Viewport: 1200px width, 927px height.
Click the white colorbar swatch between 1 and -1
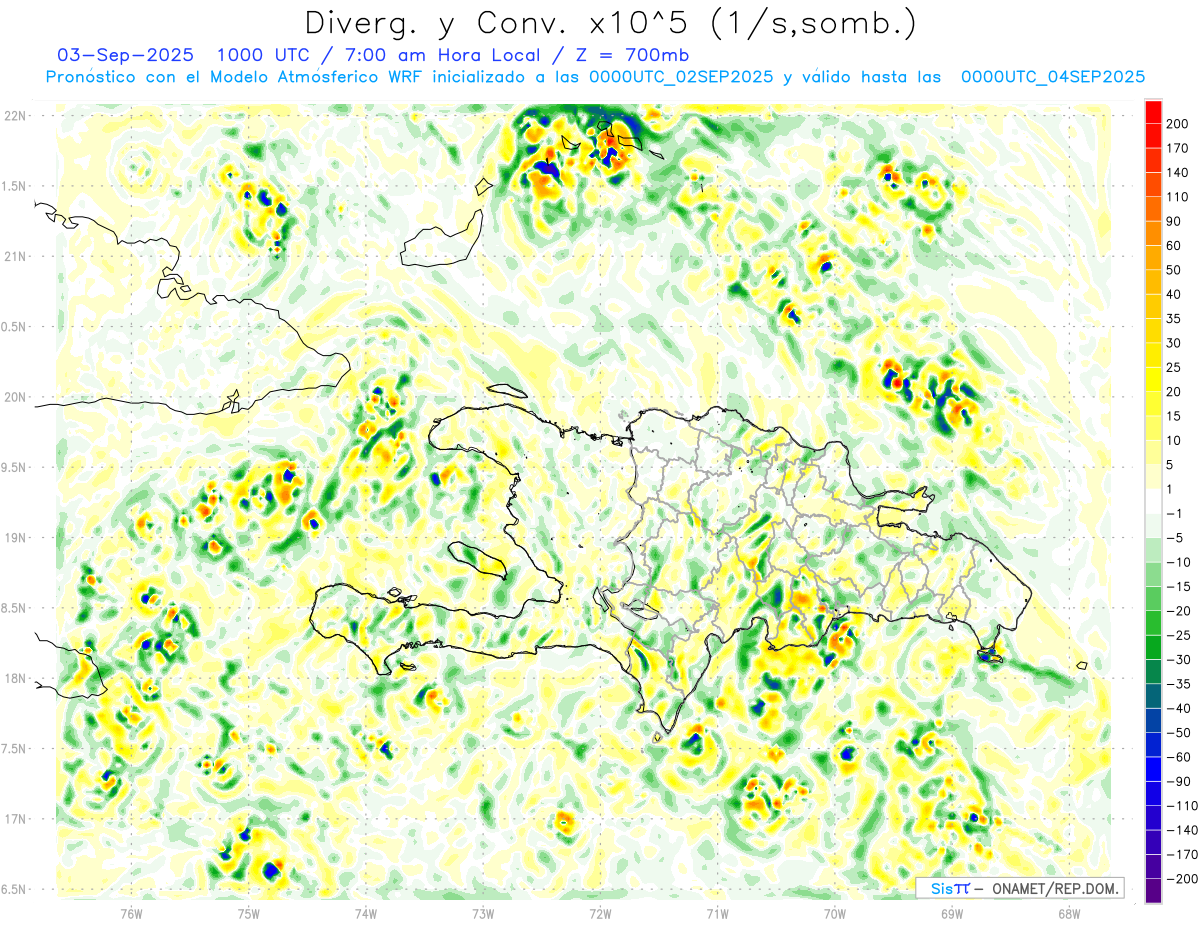click(x=1153, y=501)
